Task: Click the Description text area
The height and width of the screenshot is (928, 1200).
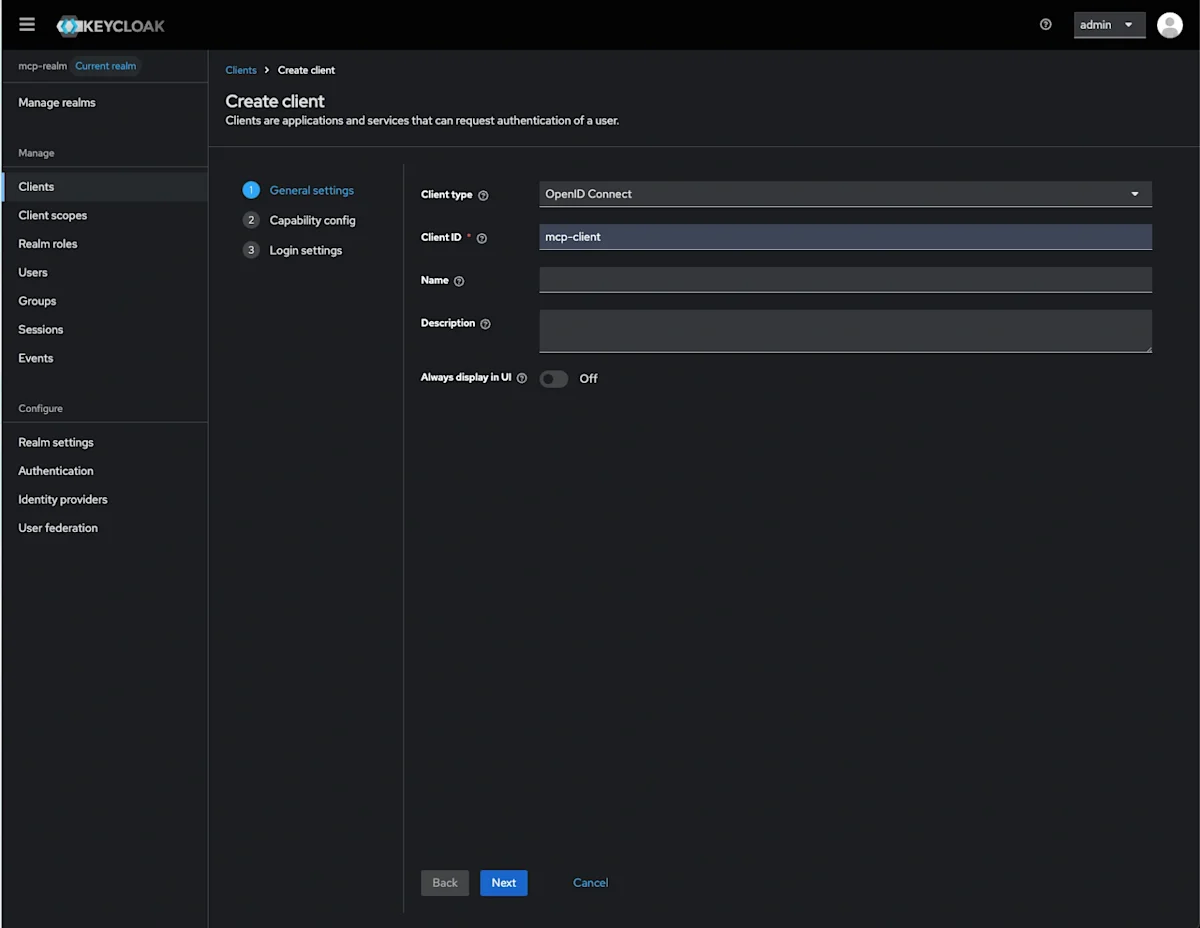Action: pos(845,331)
